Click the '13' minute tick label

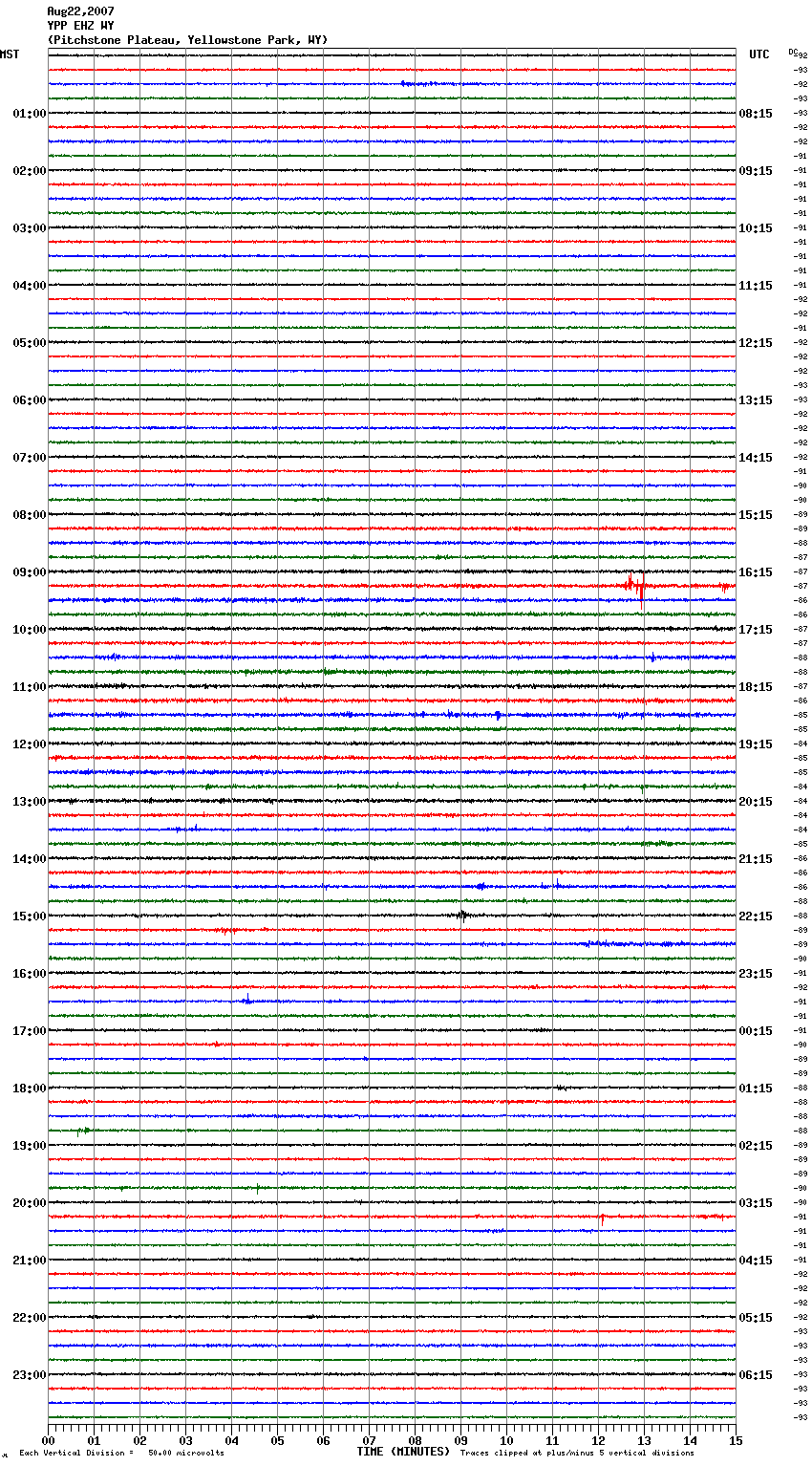pyautogui.click(x=644, y=1440)
